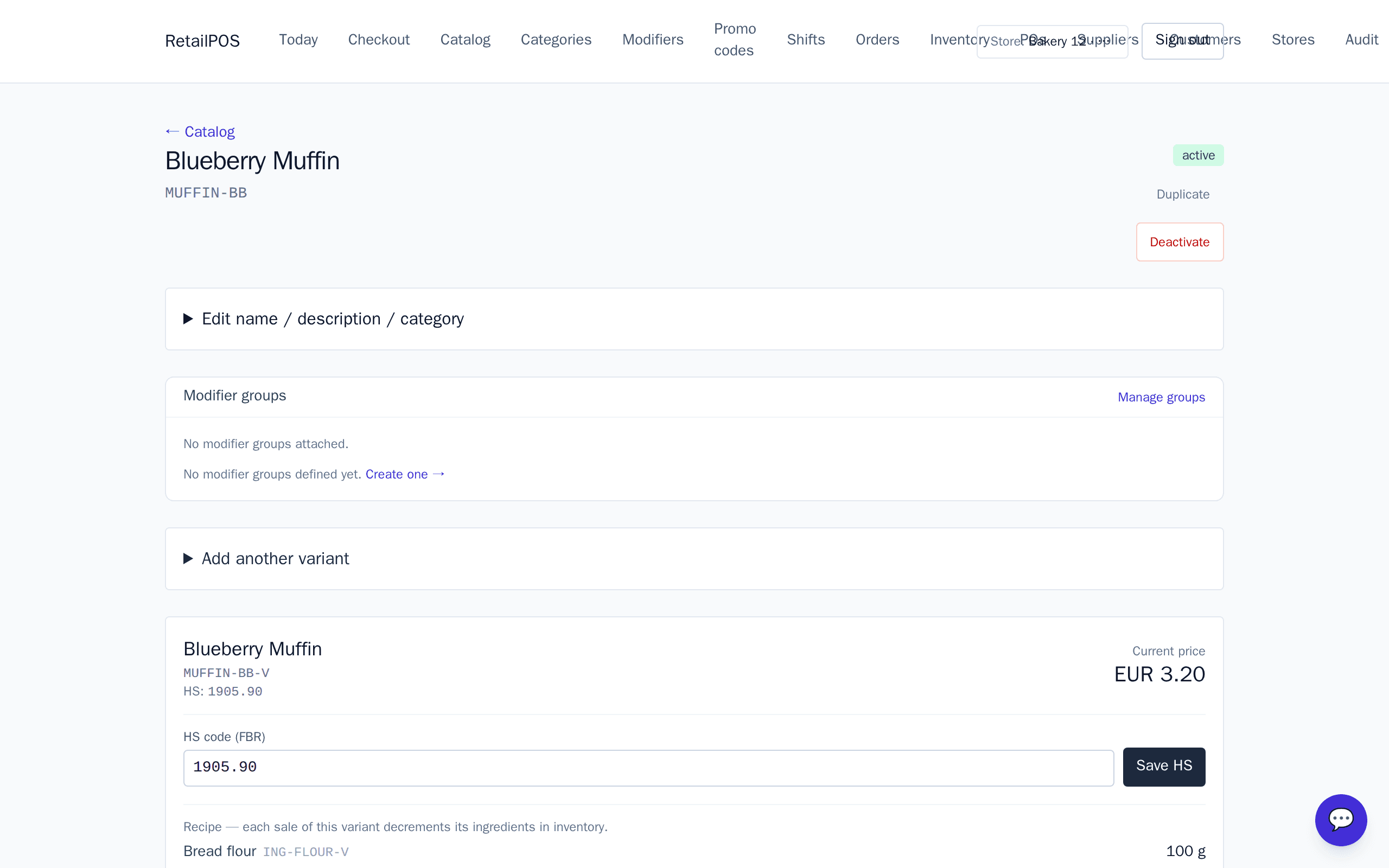1389x868 pixels.
Task: Switch to the Categories page
Action: click(x=556, y=40)
